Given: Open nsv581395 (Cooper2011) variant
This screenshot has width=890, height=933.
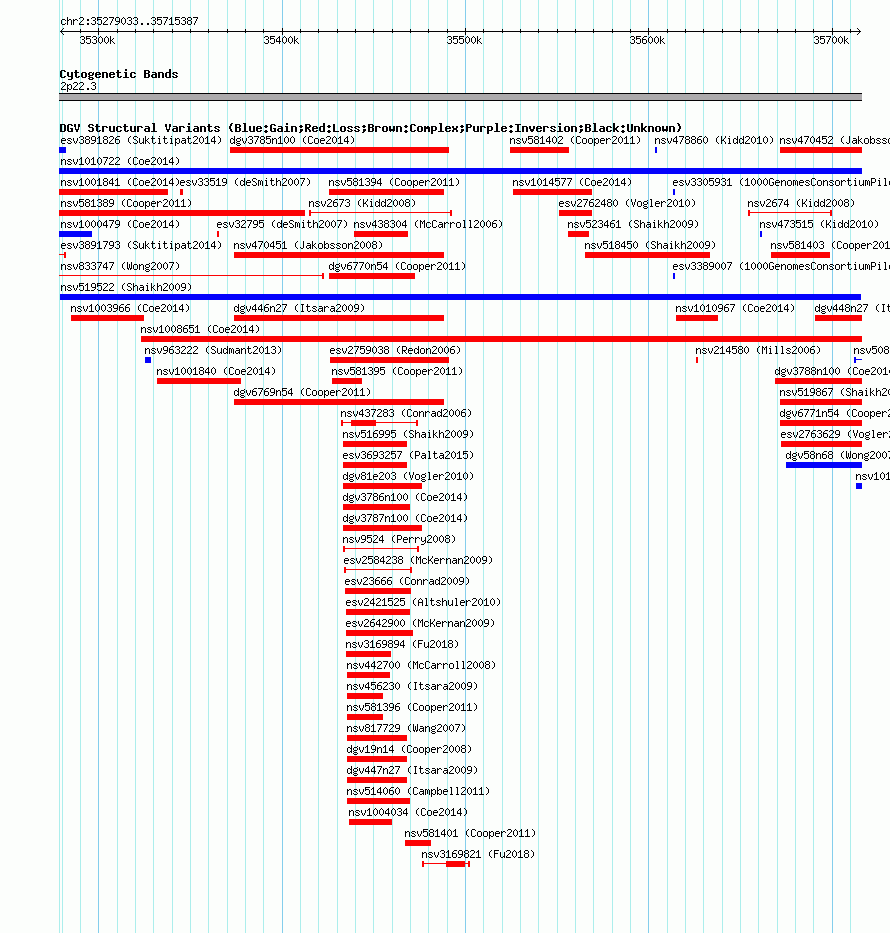Looking at the screenshot, I should (397, 371).
